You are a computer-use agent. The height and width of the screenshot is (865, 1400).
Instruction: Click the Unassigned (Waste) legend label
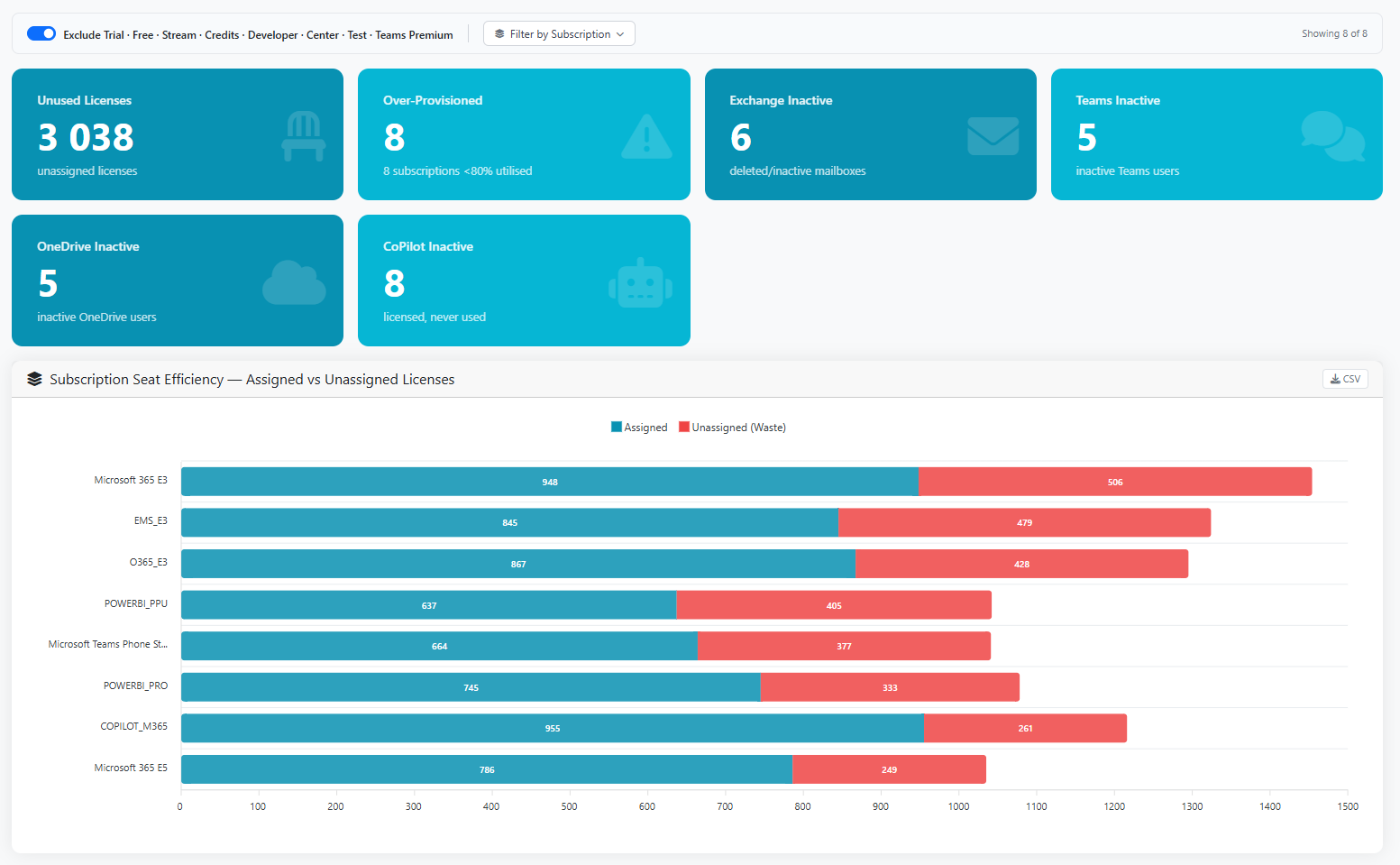pyautogui.click(x=739, y=428)
